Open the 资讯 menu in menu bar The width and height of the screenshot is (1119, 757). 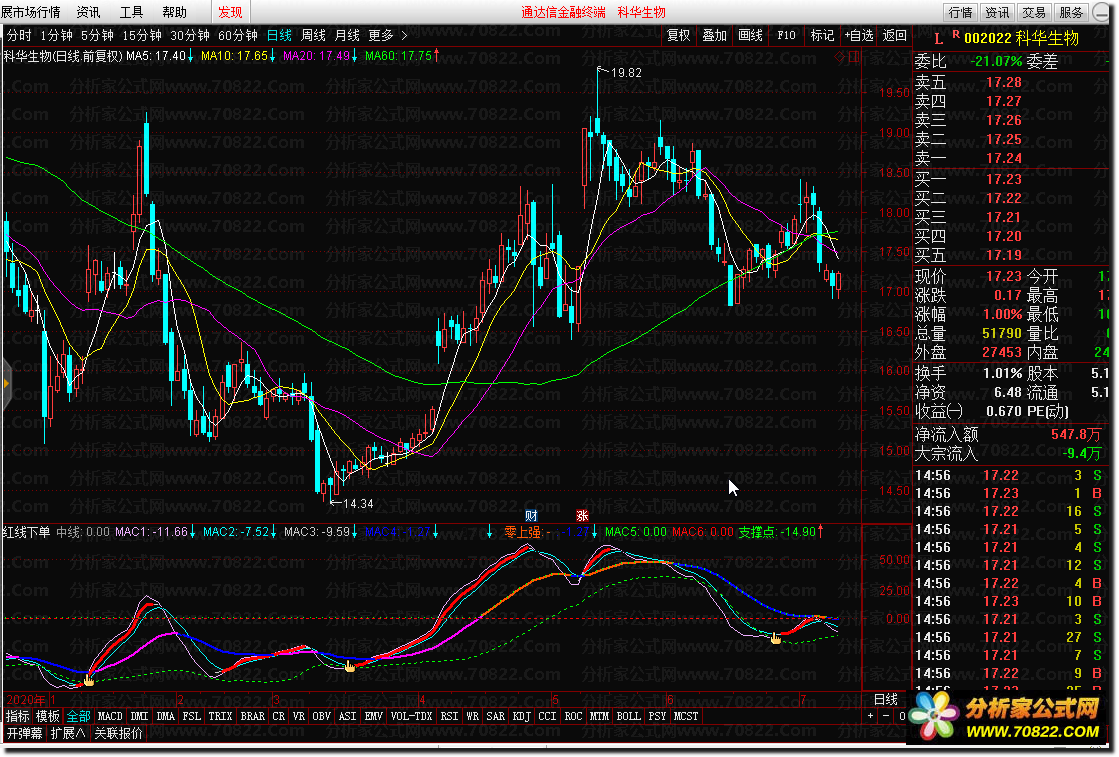(x=88, y=12)
